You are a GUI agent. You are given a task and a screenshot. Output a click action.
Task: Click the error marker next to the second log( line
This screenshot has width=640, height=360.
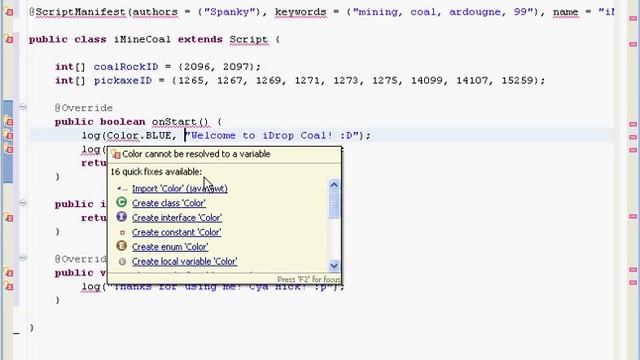[9, 149]
